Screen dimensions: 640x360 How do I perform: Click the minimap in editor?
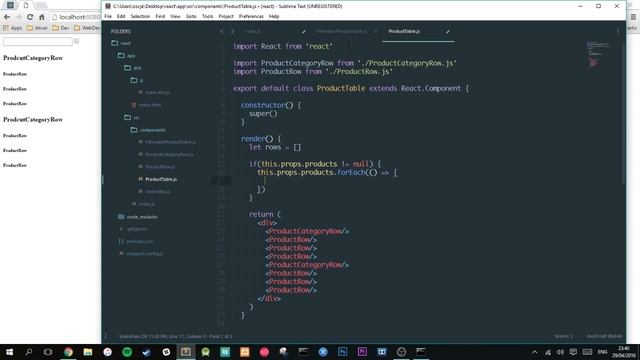coord(598,54)
